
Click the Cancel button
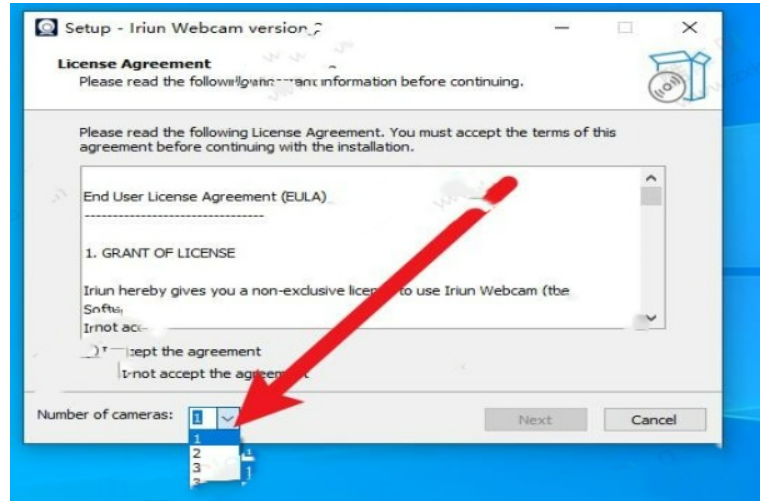[x=654, y=420]
